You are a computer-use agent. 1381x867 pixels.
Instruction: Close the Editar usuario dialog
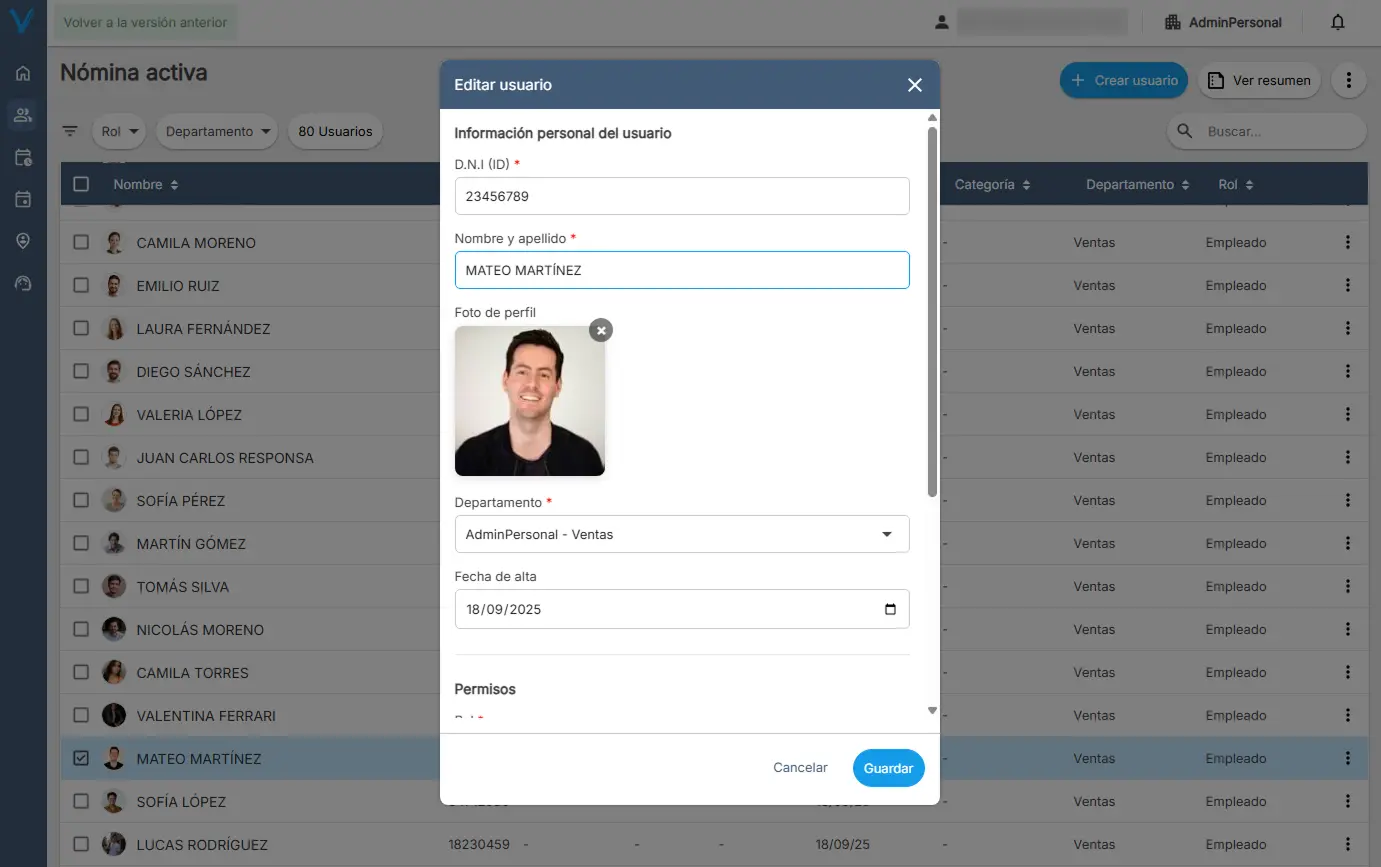(914, 85)
